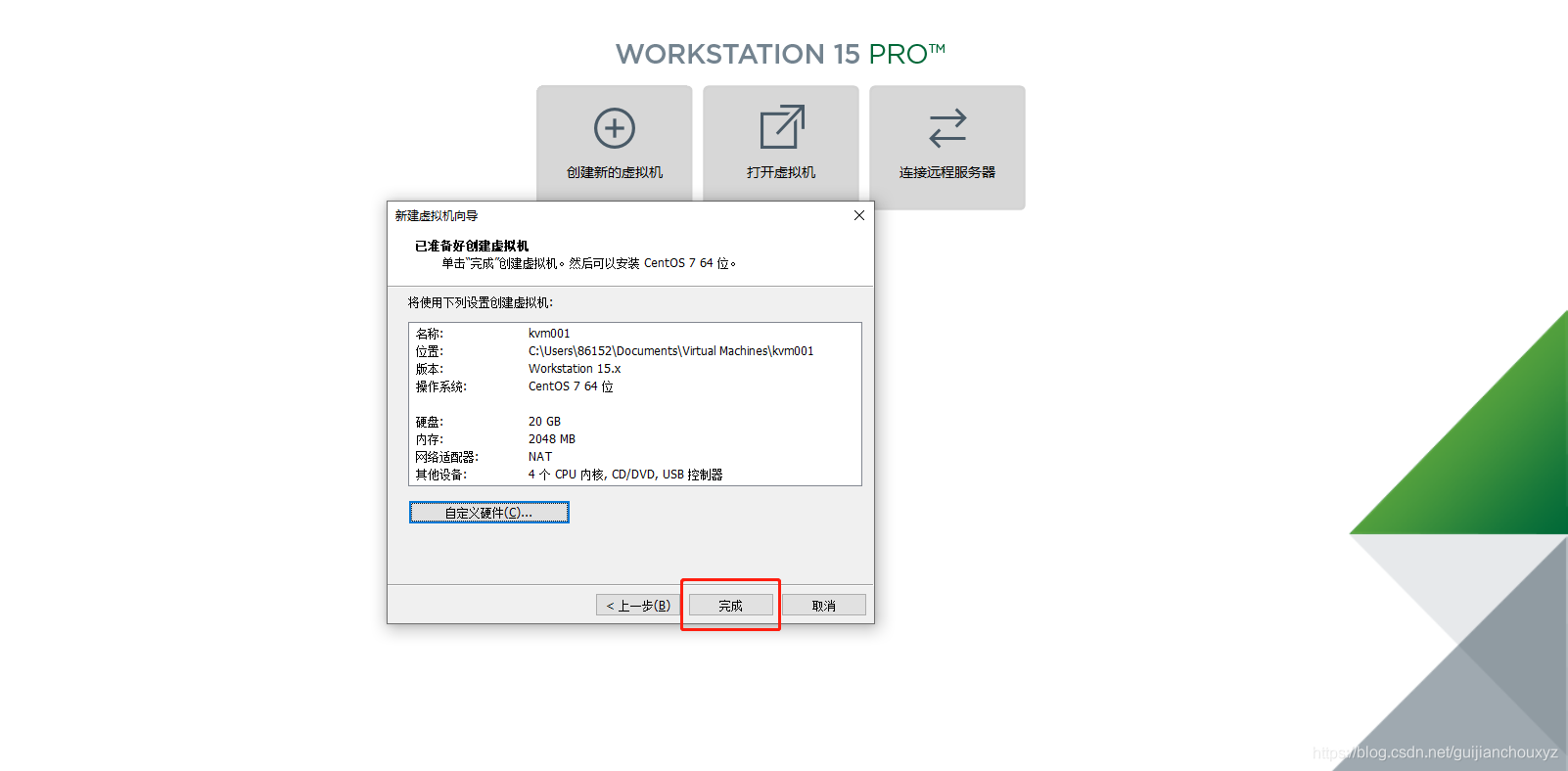Viewport: 1568px width, 771px height.
Task: Click the open virtual machine icon
Action: tap(782, 127)
